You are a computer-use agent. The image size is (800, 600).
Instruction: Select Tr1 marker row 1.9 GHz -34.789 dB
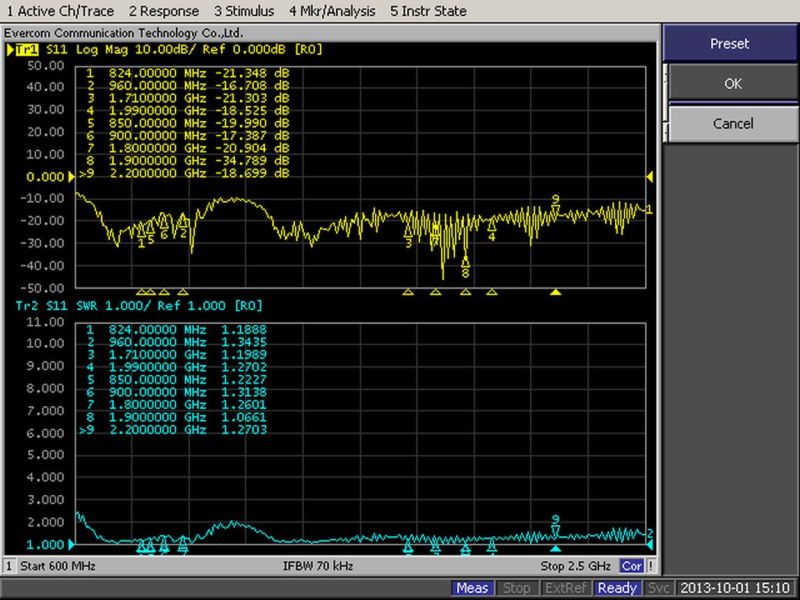tap(187, 161)
